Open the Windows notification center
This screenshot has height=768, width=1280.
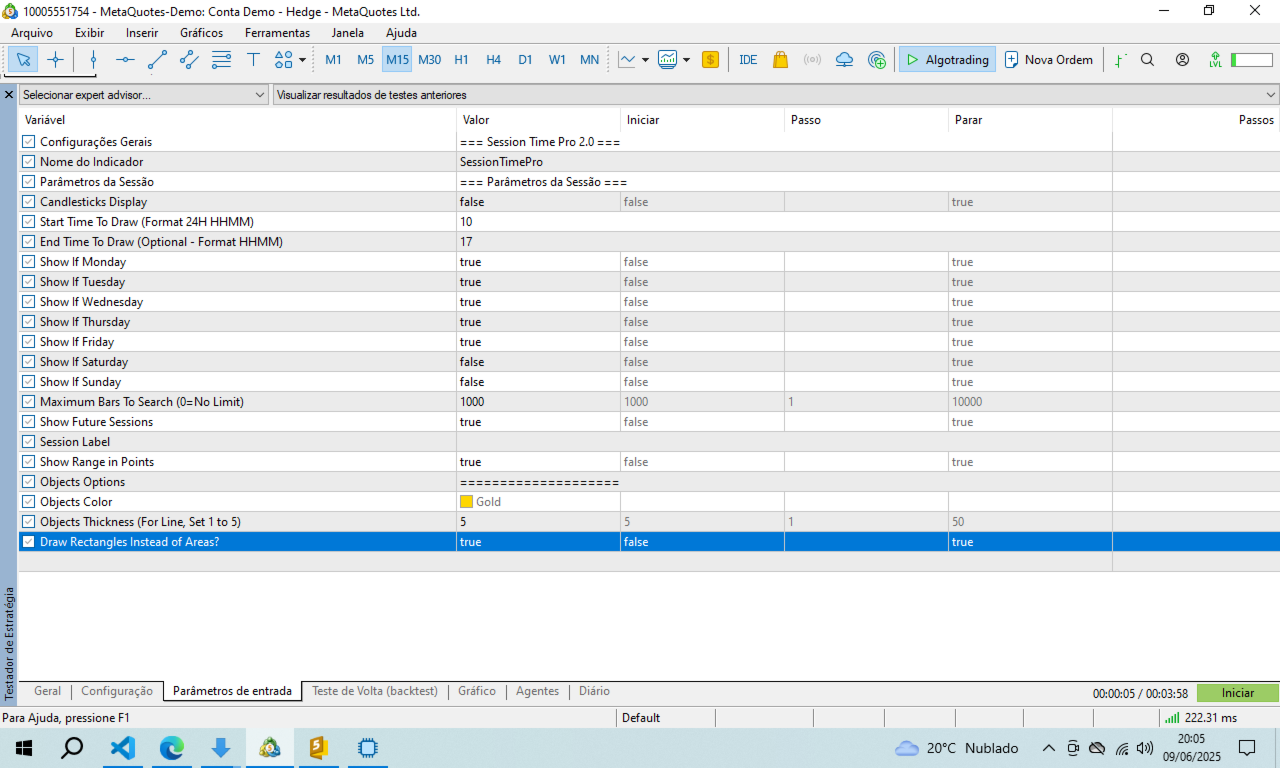(1247, 748)
